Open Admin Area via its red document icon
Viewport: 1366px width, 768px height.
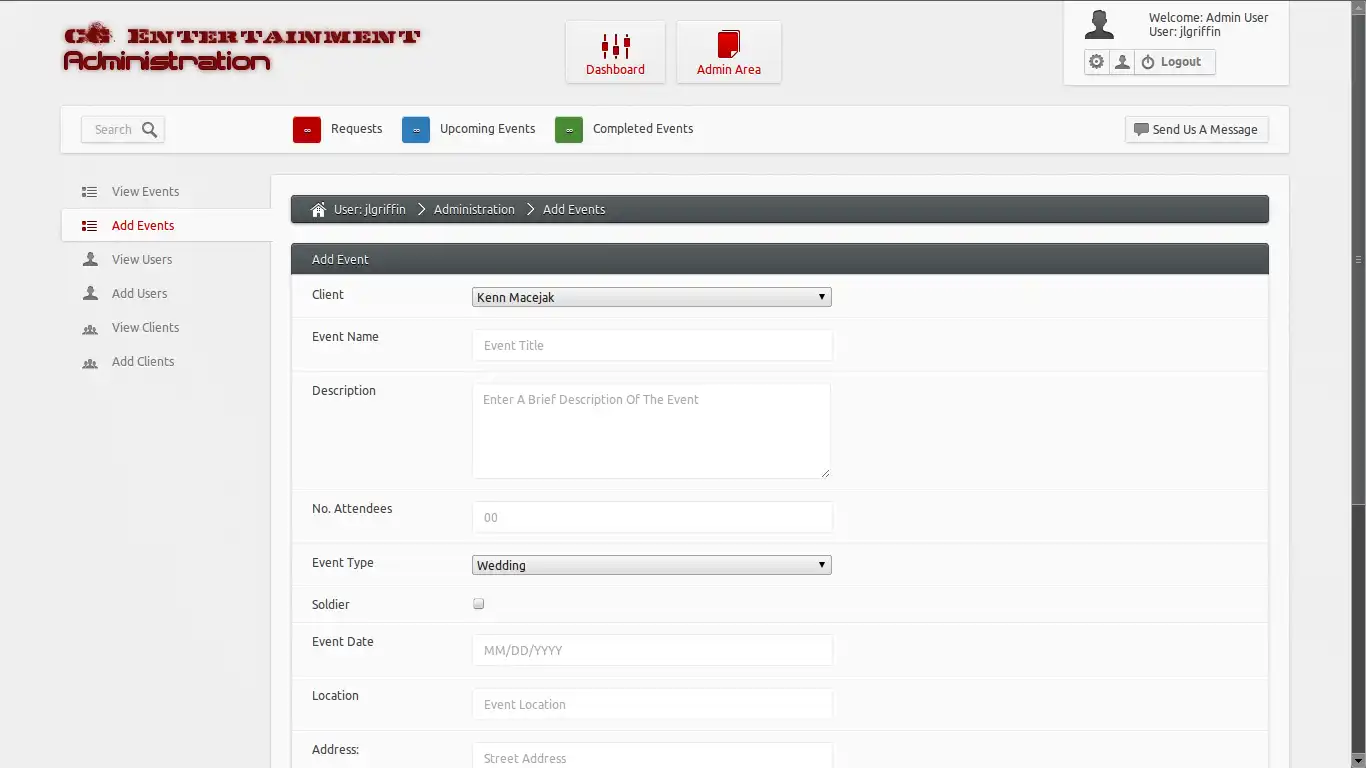tap(728, 46)
